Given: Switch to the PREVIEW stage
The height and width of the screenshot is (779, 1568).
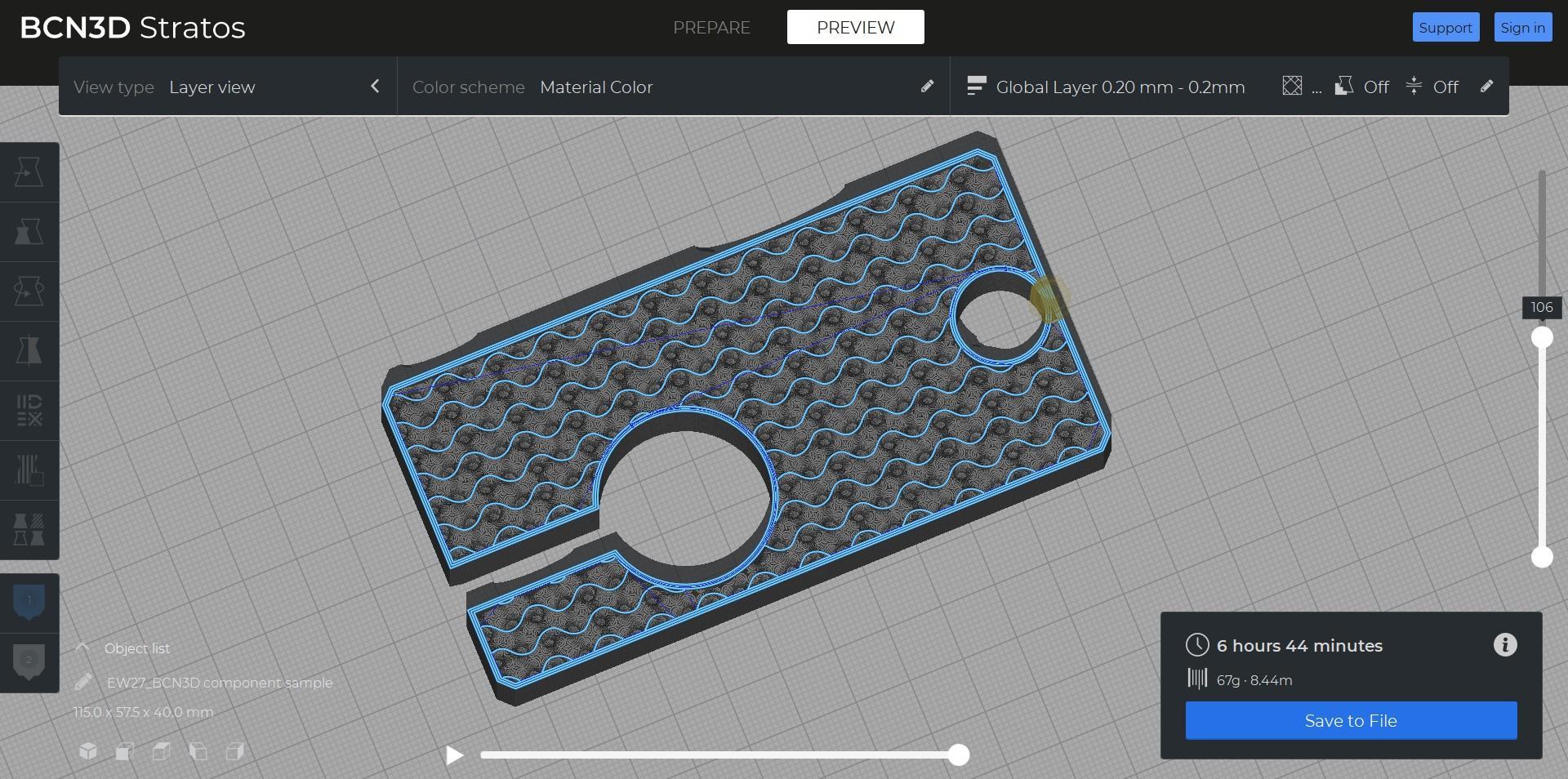Looking at the screenshot, I should 856,27.
